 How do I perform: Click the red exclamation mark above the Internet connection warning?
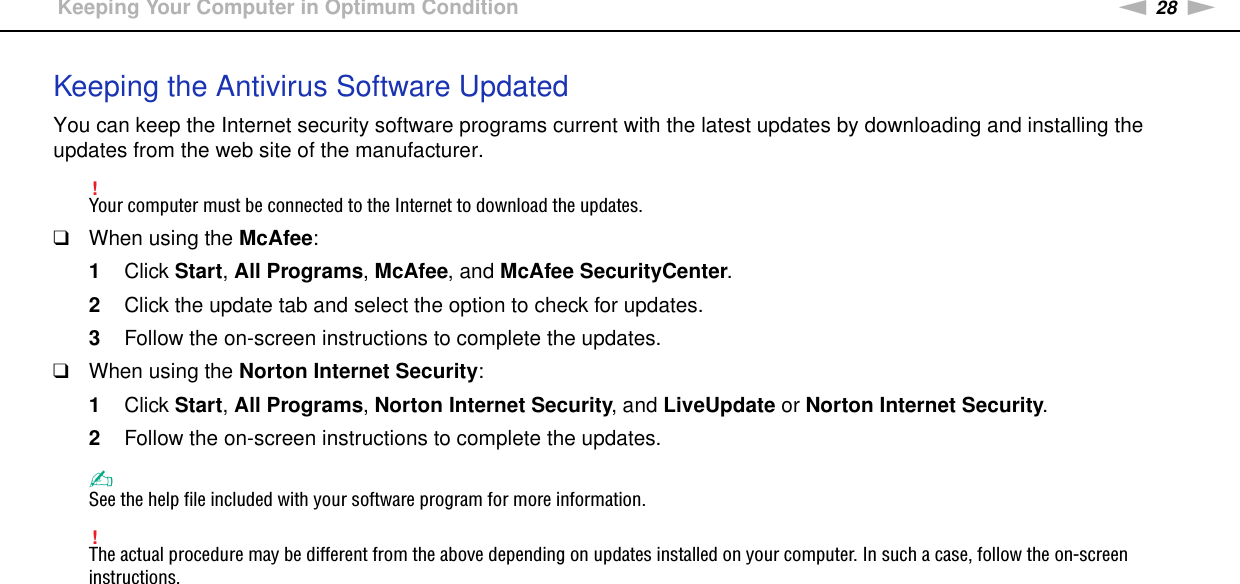93,190
